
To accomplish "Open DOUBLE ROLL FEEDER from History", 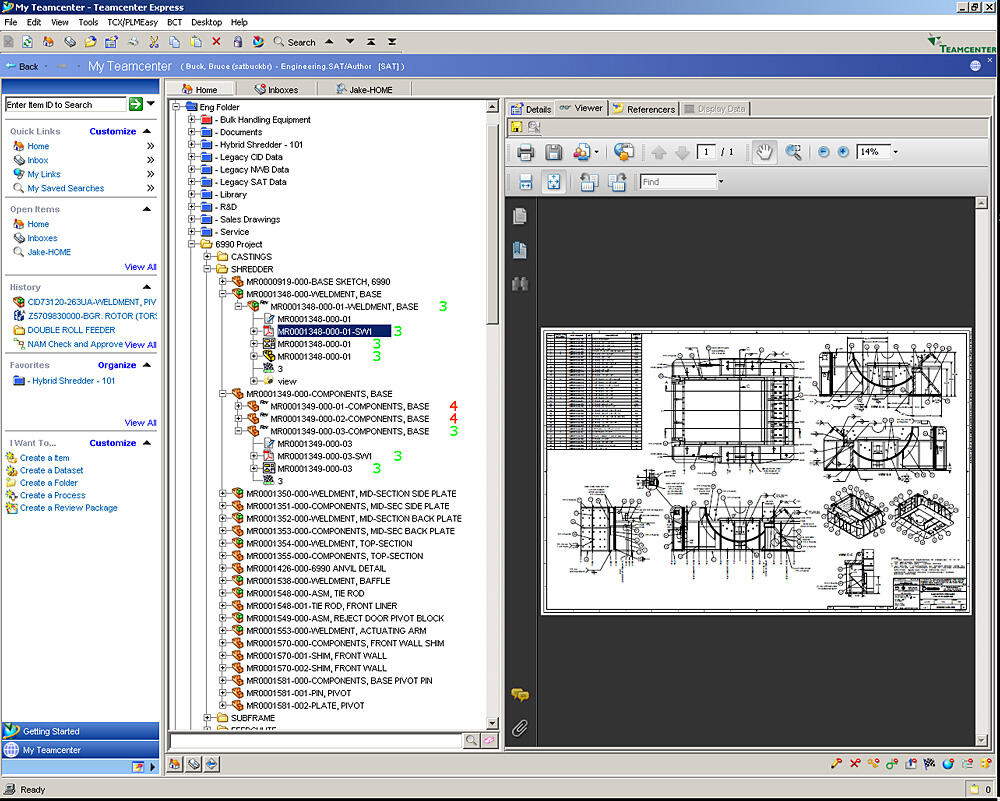I will pos(71,330).
